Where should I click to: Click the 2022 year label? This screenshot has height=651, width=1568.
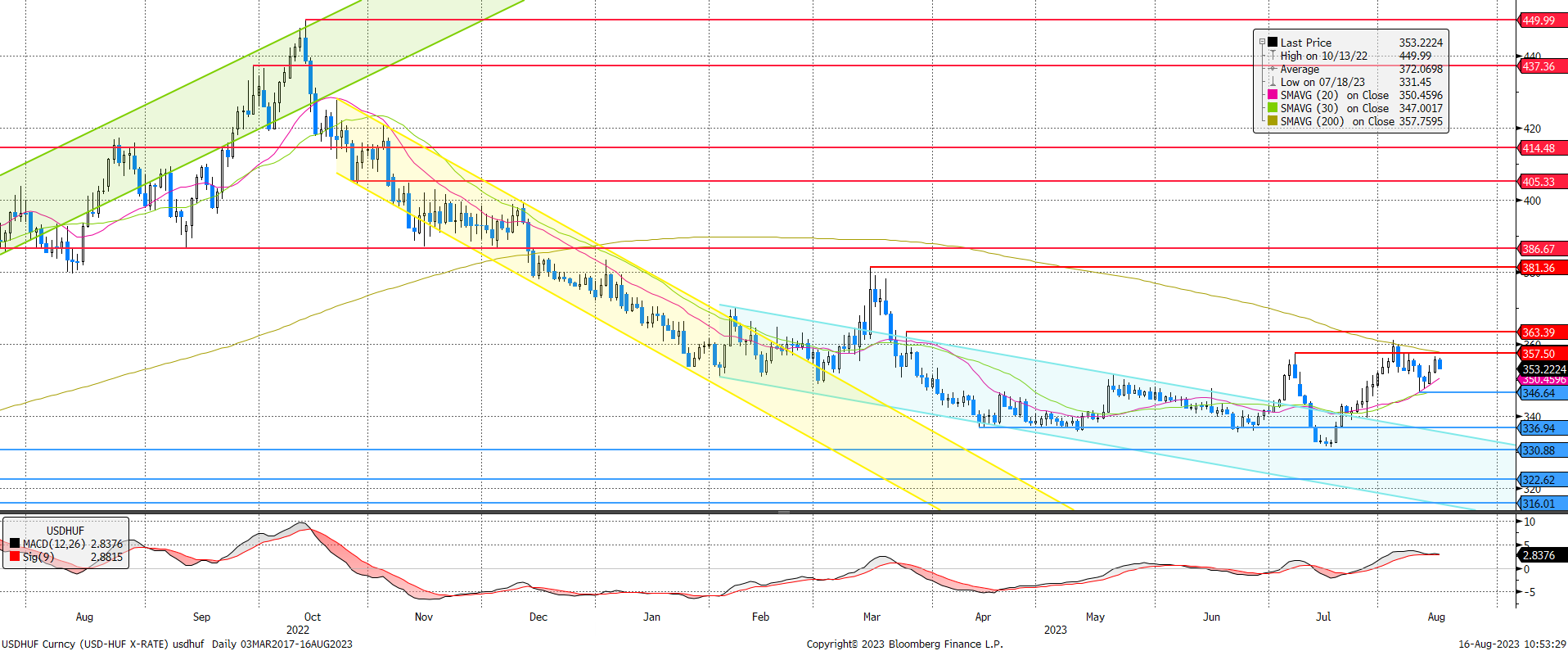(298, 630)
